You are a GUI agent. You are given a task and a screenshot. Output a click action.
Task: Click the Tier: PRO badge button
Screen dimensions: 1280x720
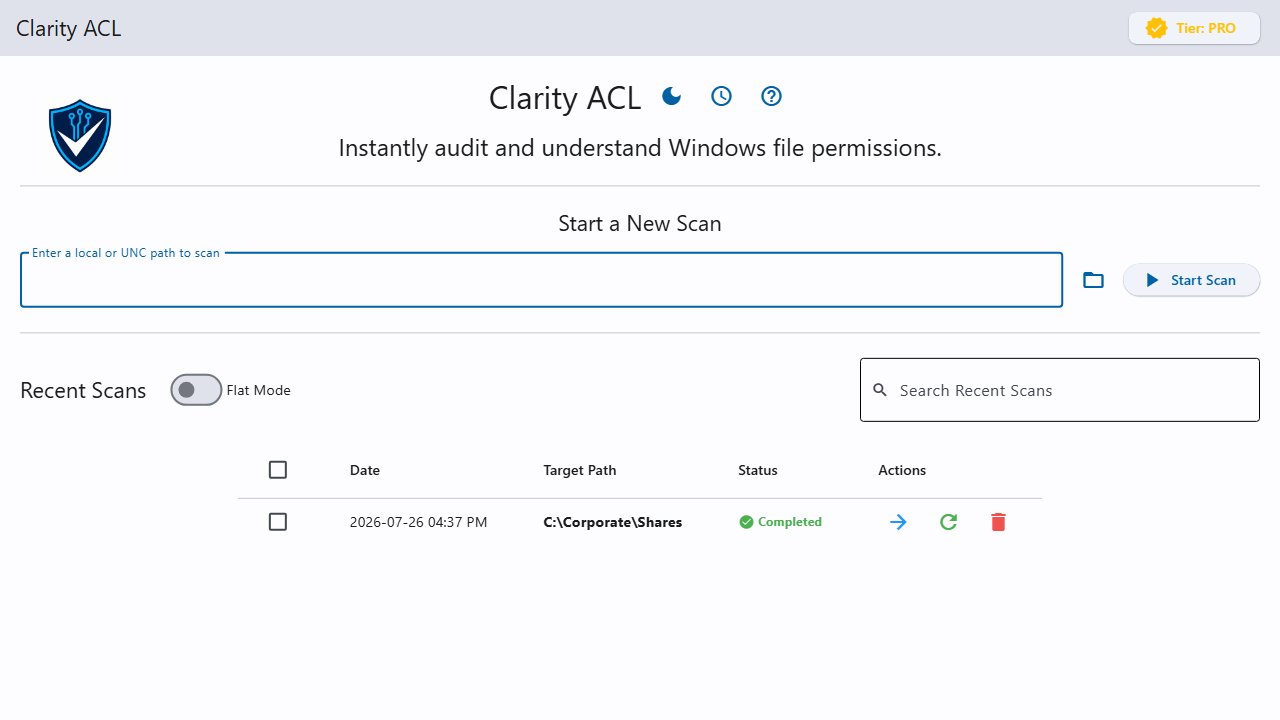point(1194,28)
